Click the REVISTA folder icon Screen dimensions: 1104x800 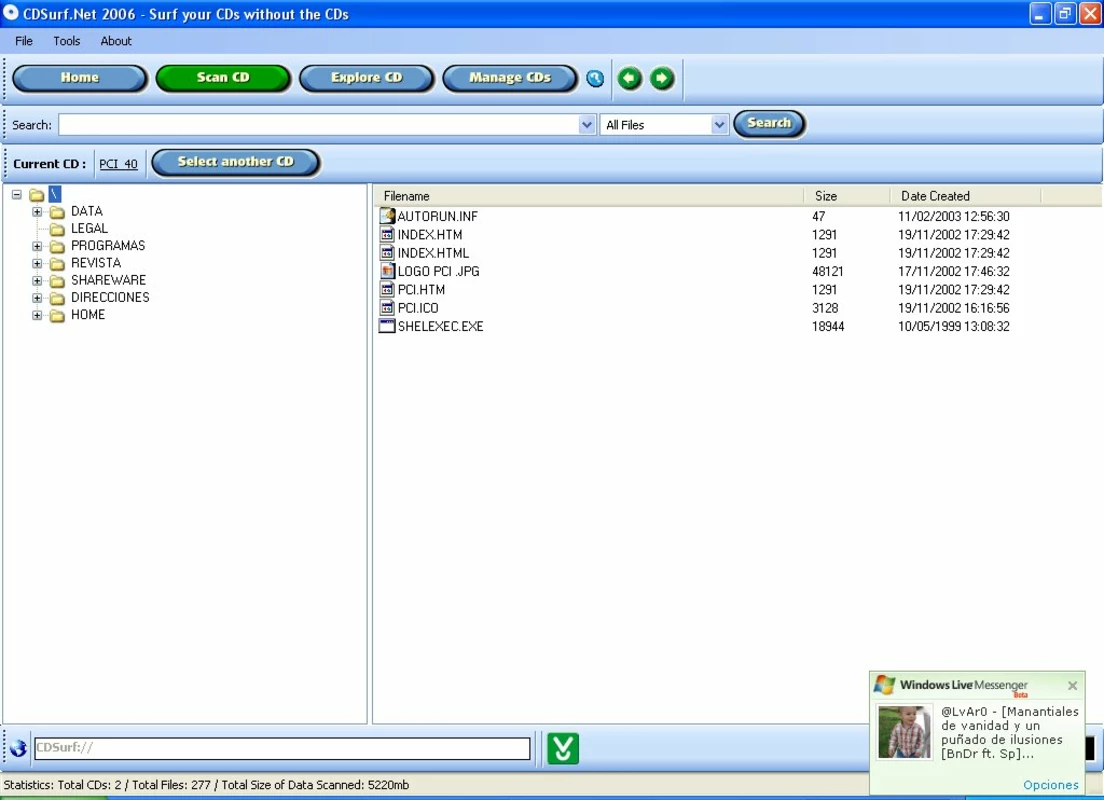coord(57,263)
